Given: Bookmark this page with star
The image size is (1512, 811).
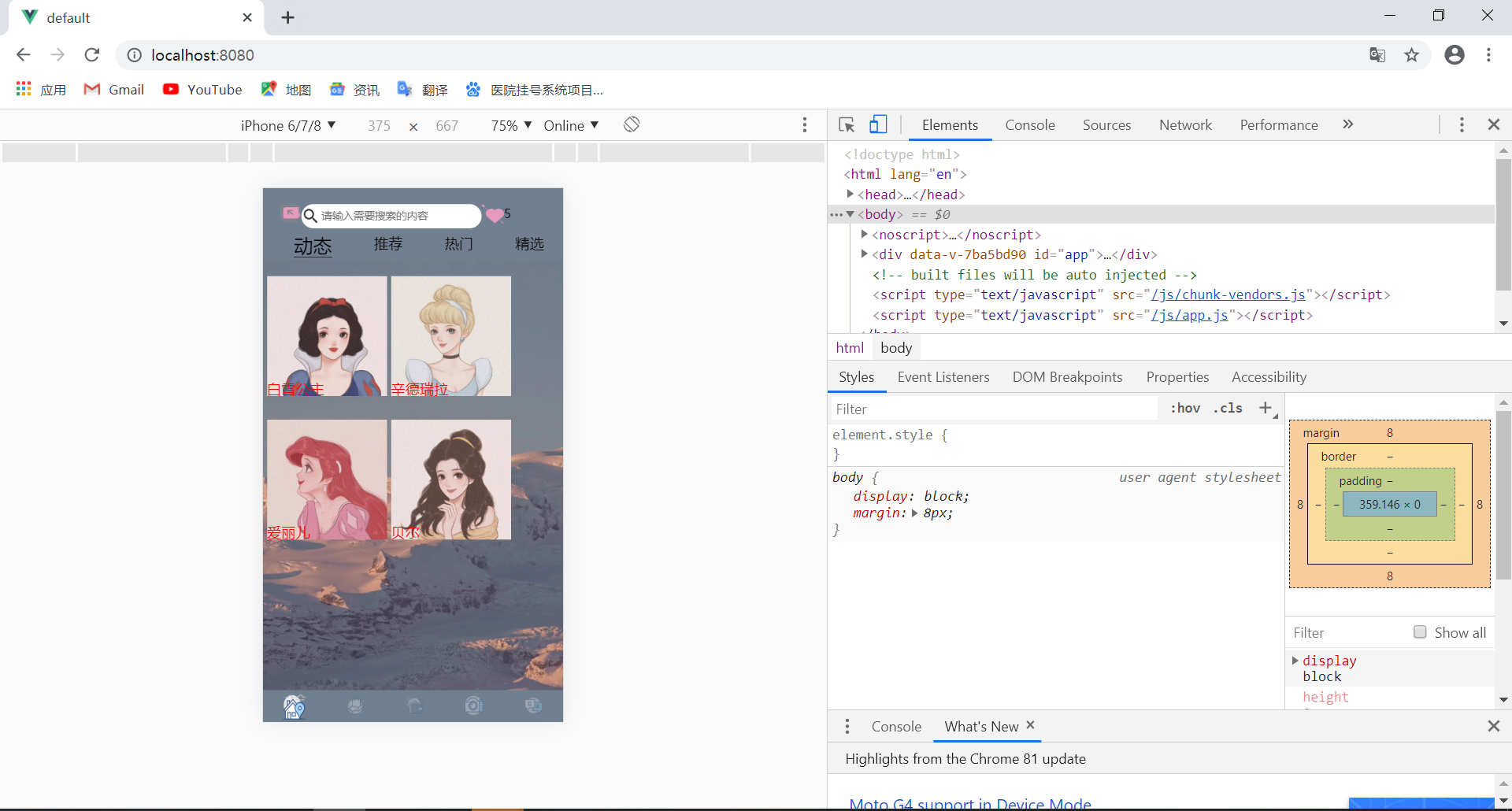Looking at the screenshot, I should click(1411, 55).
